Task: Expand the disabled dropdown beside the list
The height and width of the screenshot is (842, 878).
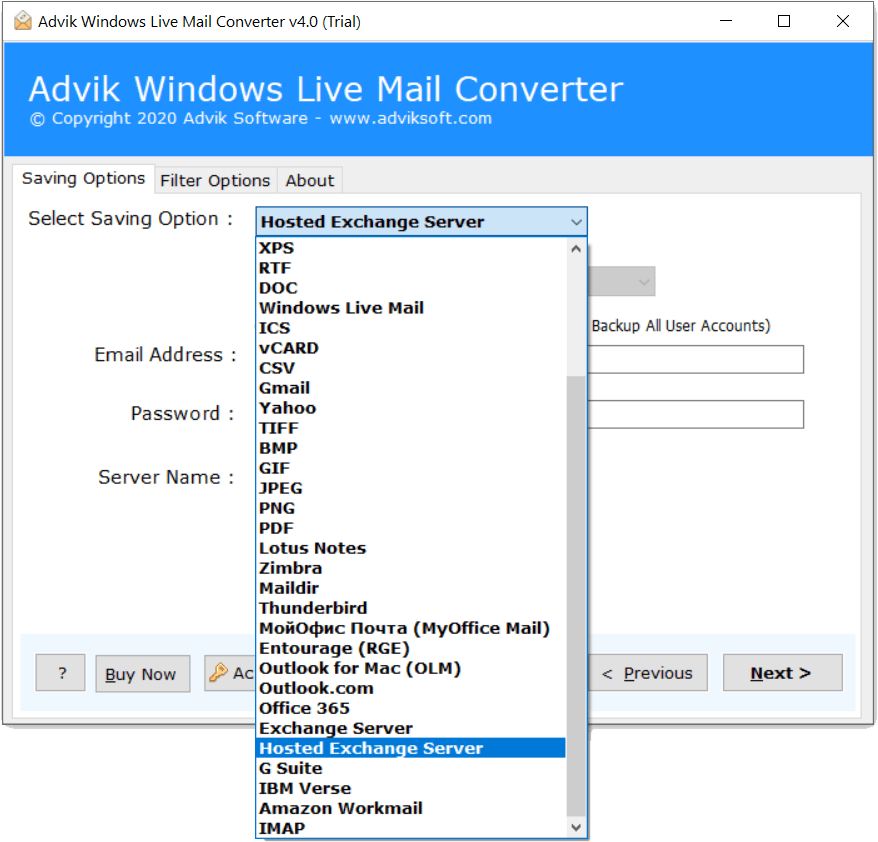Action: [622, 282]
